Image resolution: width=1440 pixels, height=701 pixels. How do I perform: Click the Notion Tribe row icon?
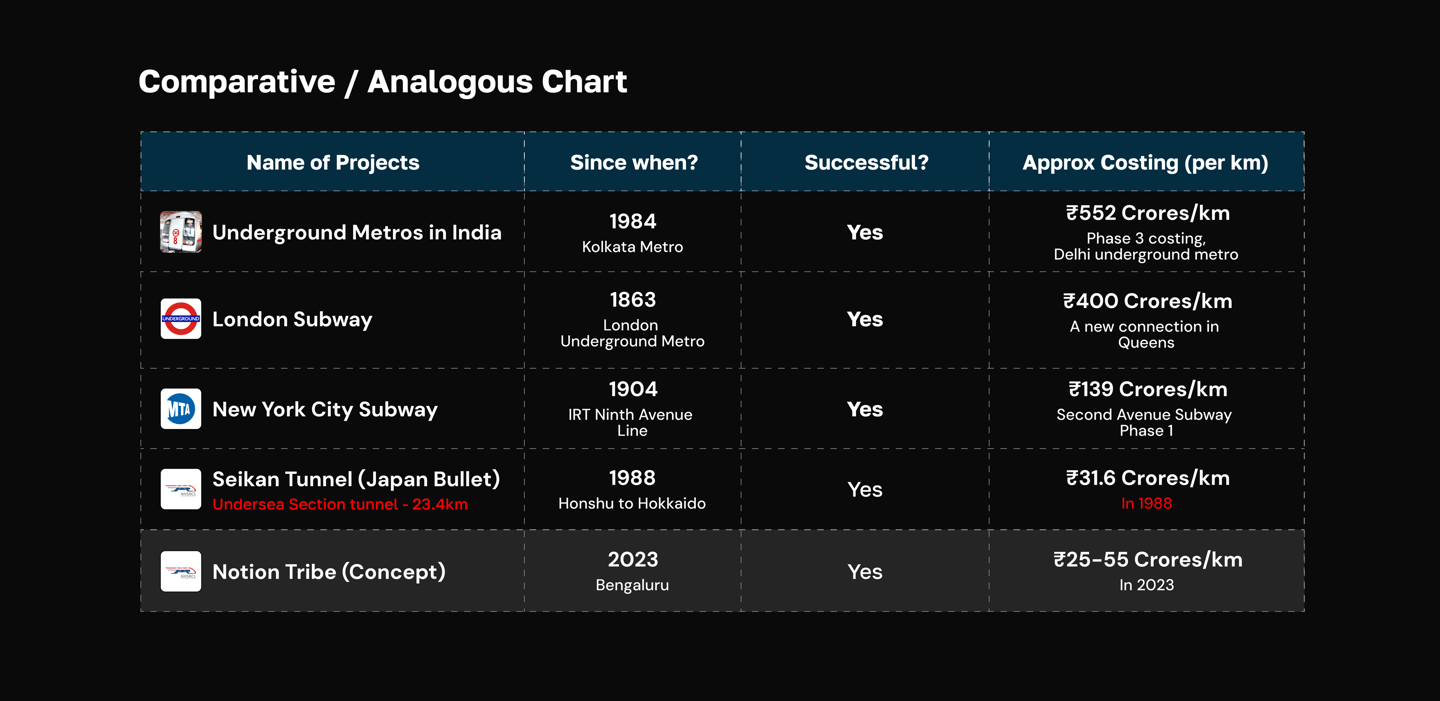181,571
